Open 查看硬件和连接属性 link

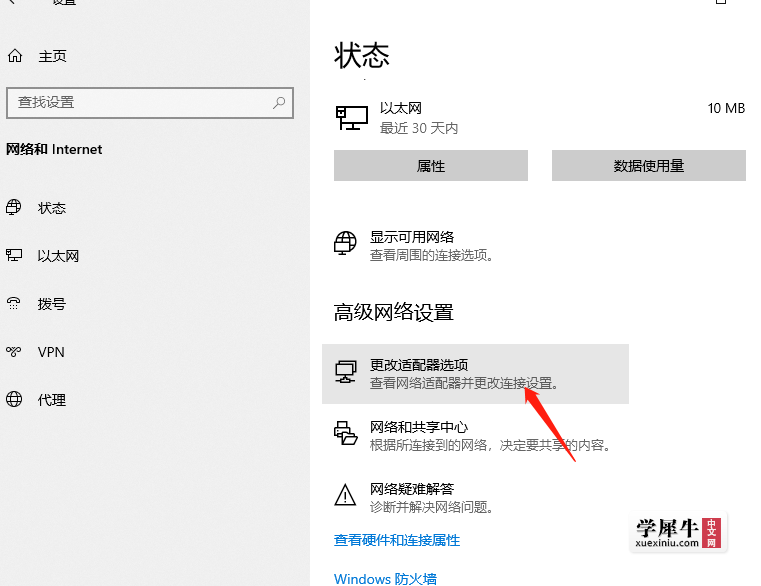click(x=397, y=540)
